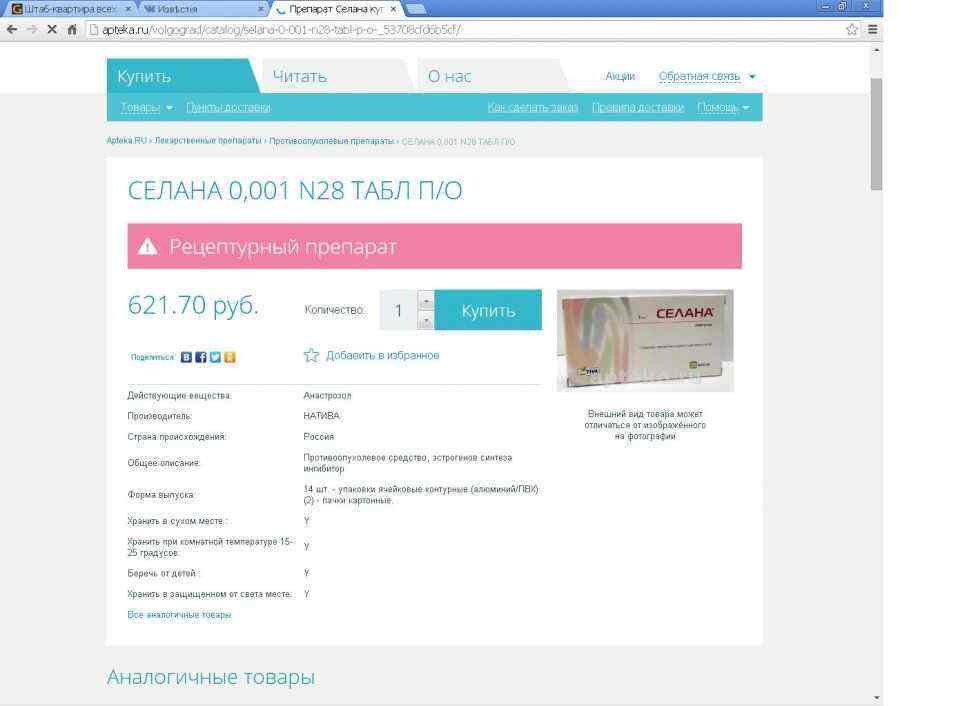Click the browser Home button

click(72, 29)
